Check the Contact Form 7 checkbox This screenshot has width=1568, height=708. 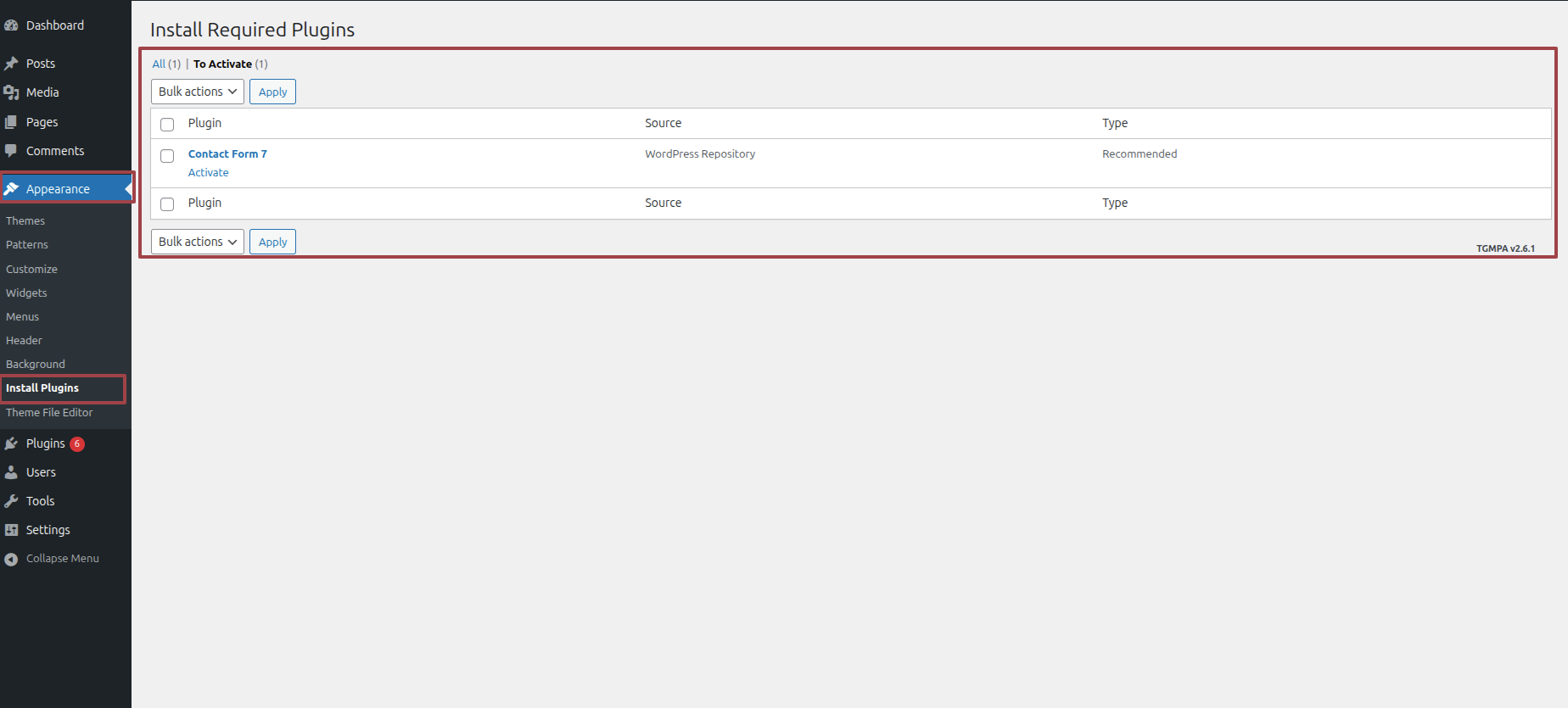[x=167, y=156]
